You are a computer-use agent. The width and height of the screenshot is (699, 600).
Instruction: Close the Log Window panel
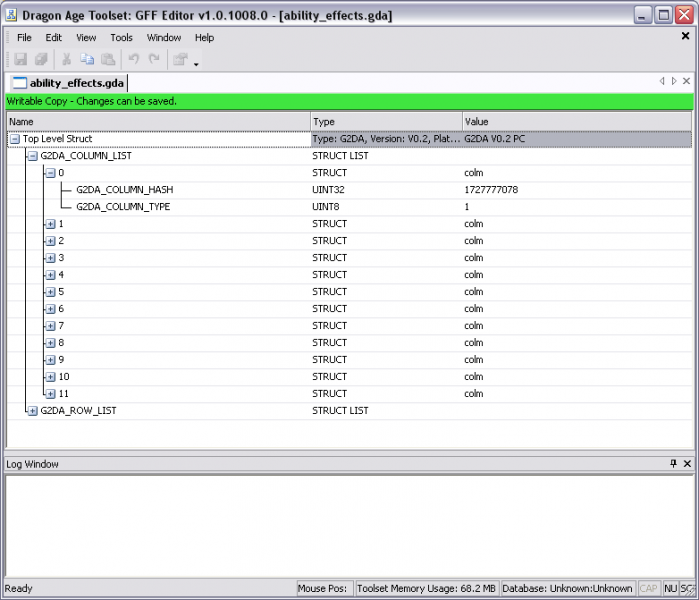(687, 464)
